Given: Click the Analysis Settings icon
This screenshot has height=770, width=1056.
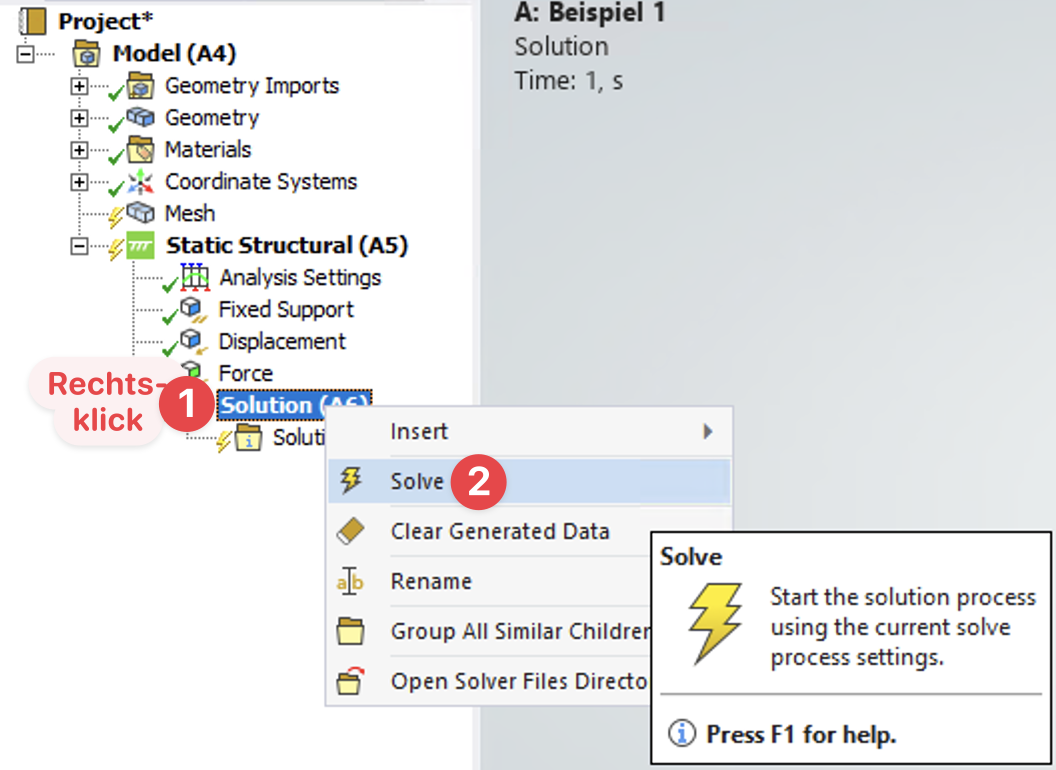Looking at the screenshot, I should [195, 277].
